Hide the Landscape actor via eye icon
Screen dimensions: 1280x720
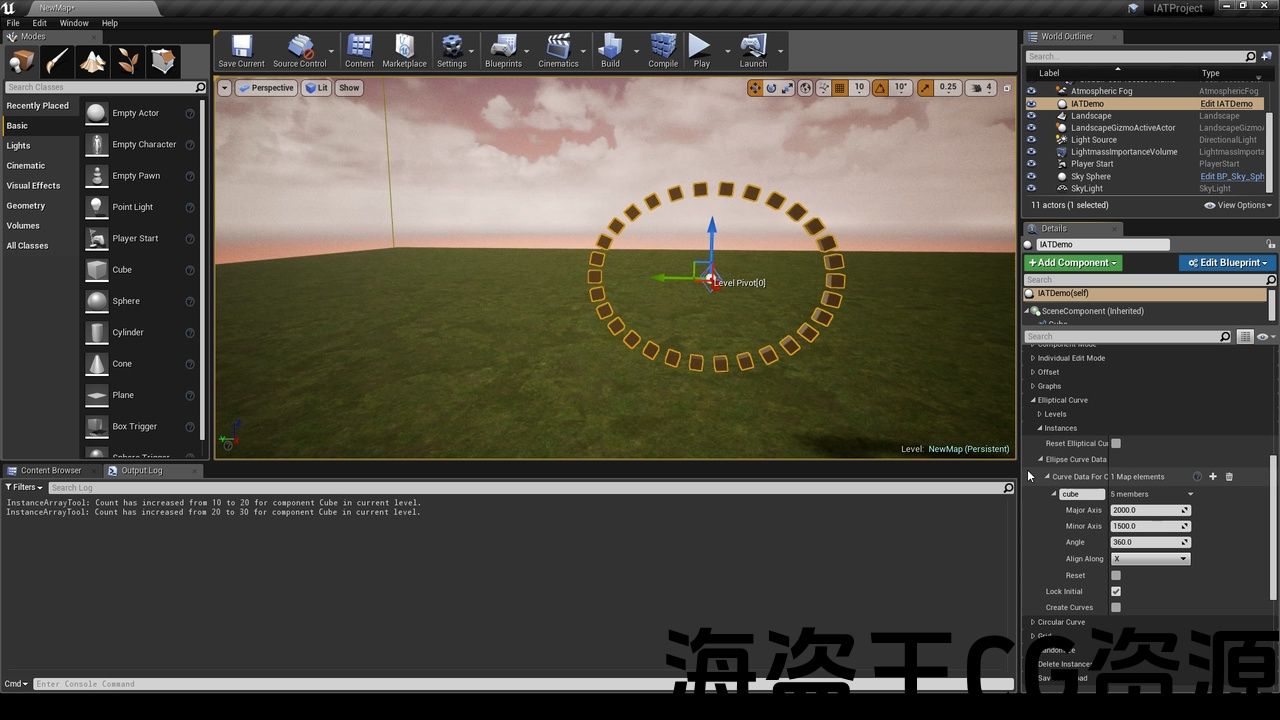point(1032,116)
